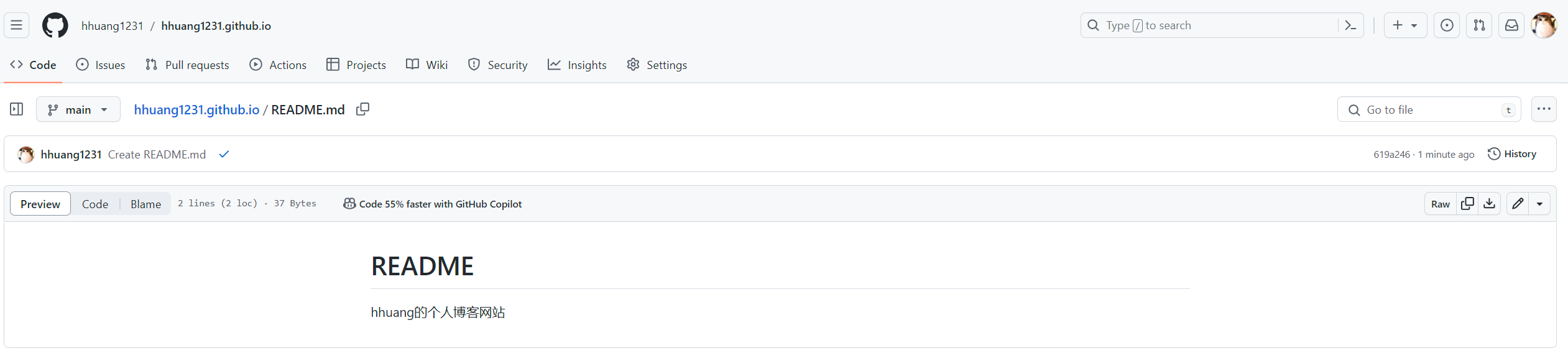This screenshot has height=361, width=1568.
Task: Click the GitHub Octocat logo
Action: point(55,25)
